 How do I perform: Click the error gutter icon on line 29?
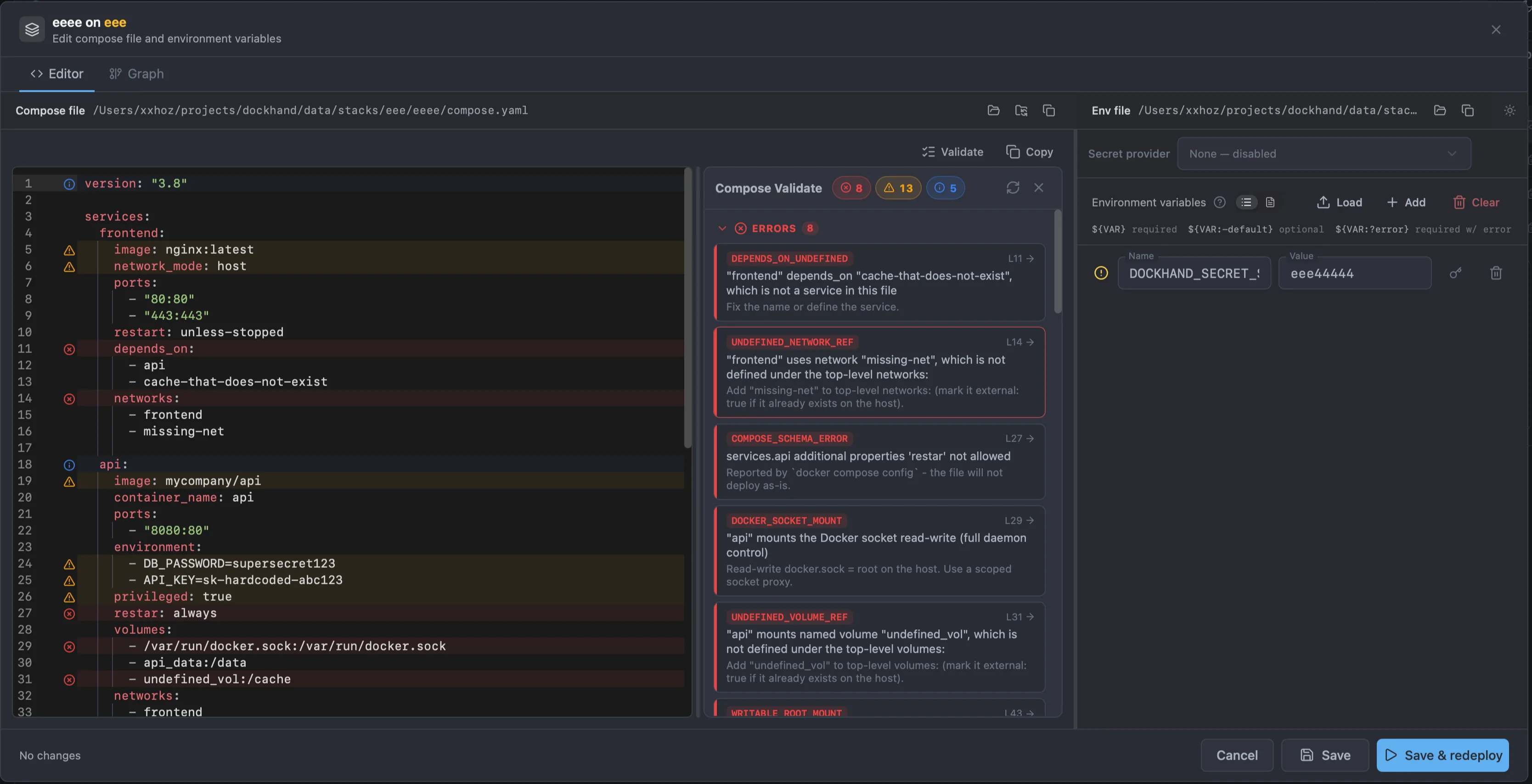coord(70,647)
